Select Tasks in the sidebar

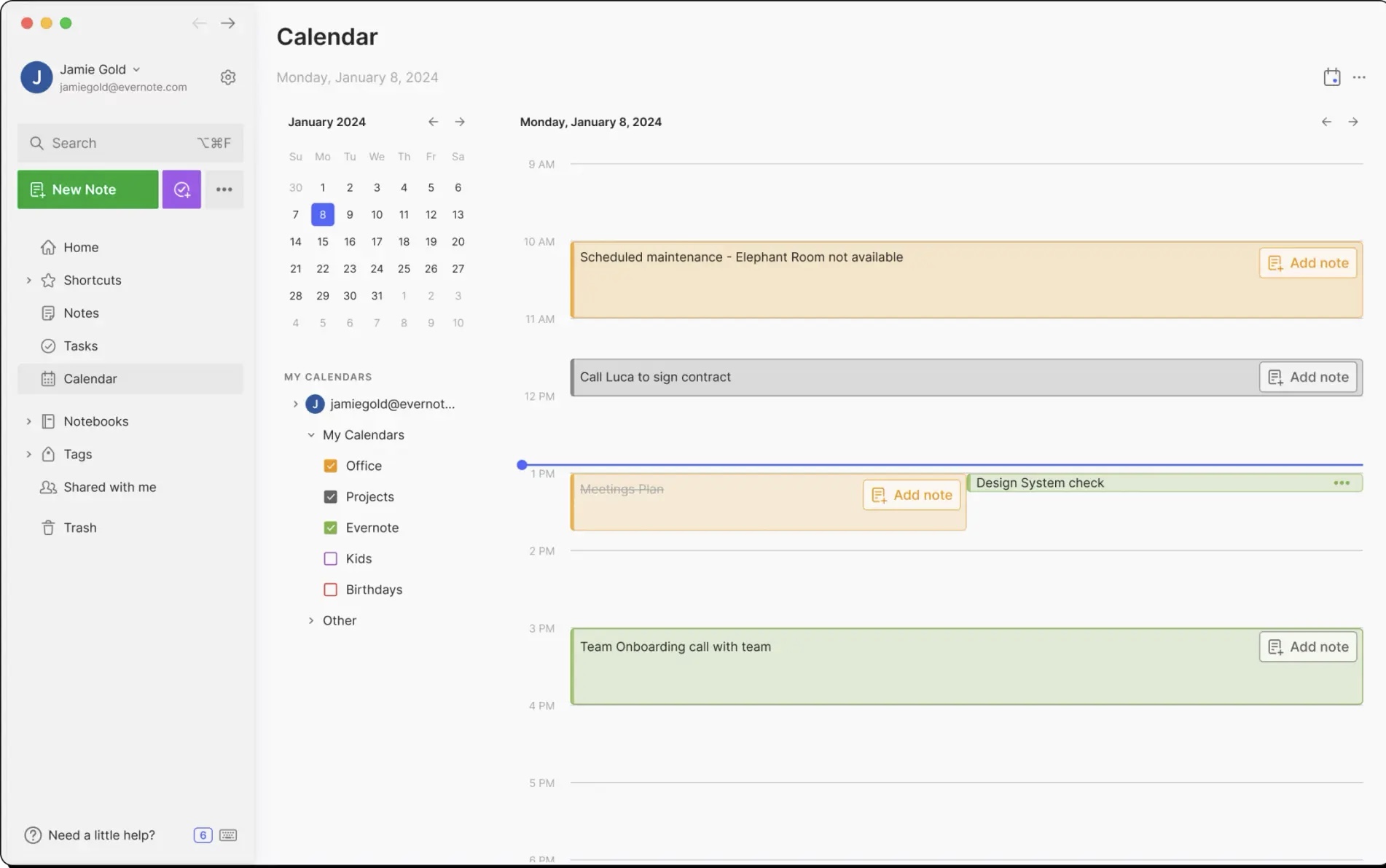click(81, 345)
